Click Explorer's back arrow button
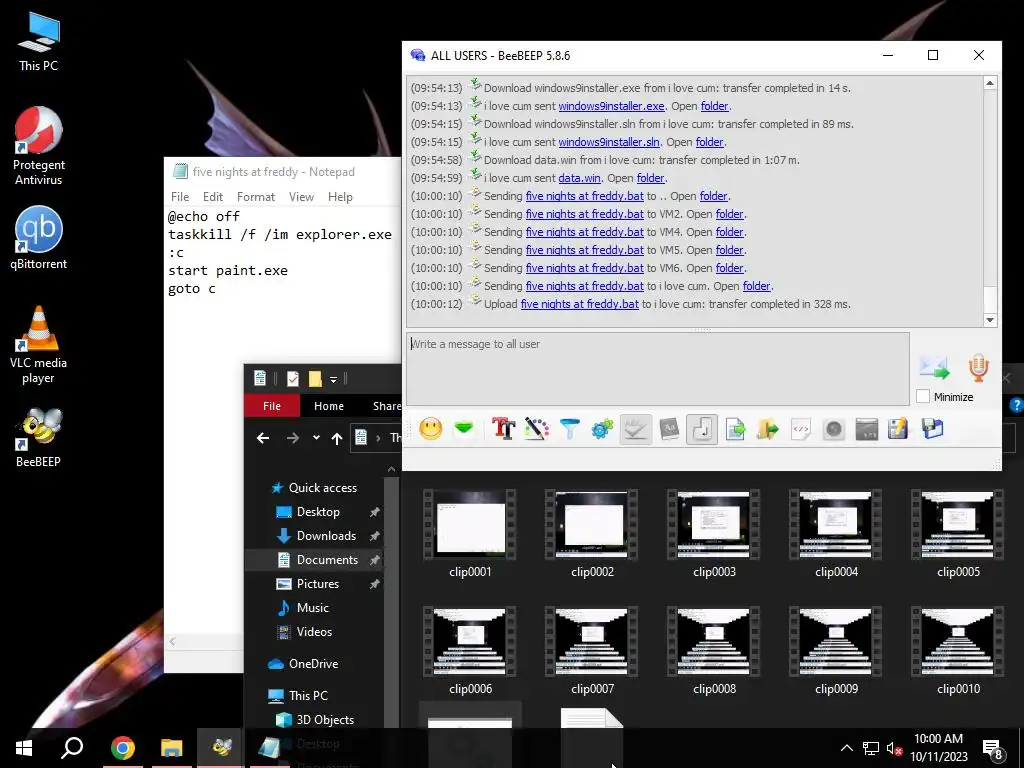 coord(263,438)
